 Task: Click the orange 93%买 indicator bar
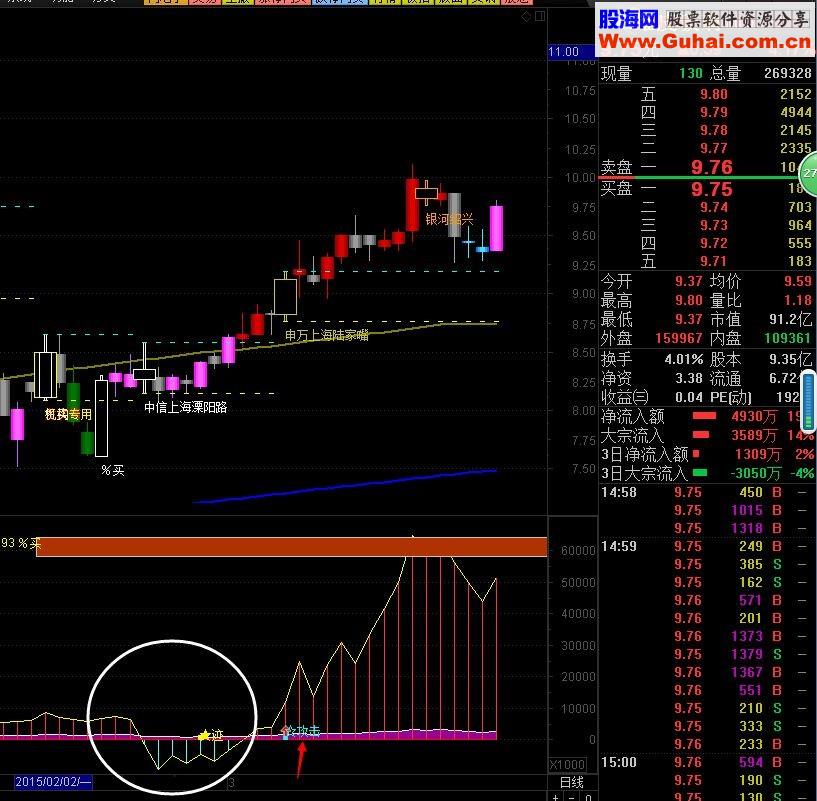pyautogui.click(x=291, y=547)
